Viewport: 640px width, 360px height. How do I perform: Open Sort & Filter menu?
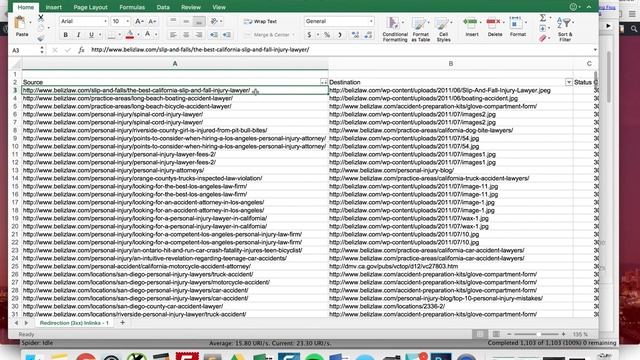(x=565, y=29)
